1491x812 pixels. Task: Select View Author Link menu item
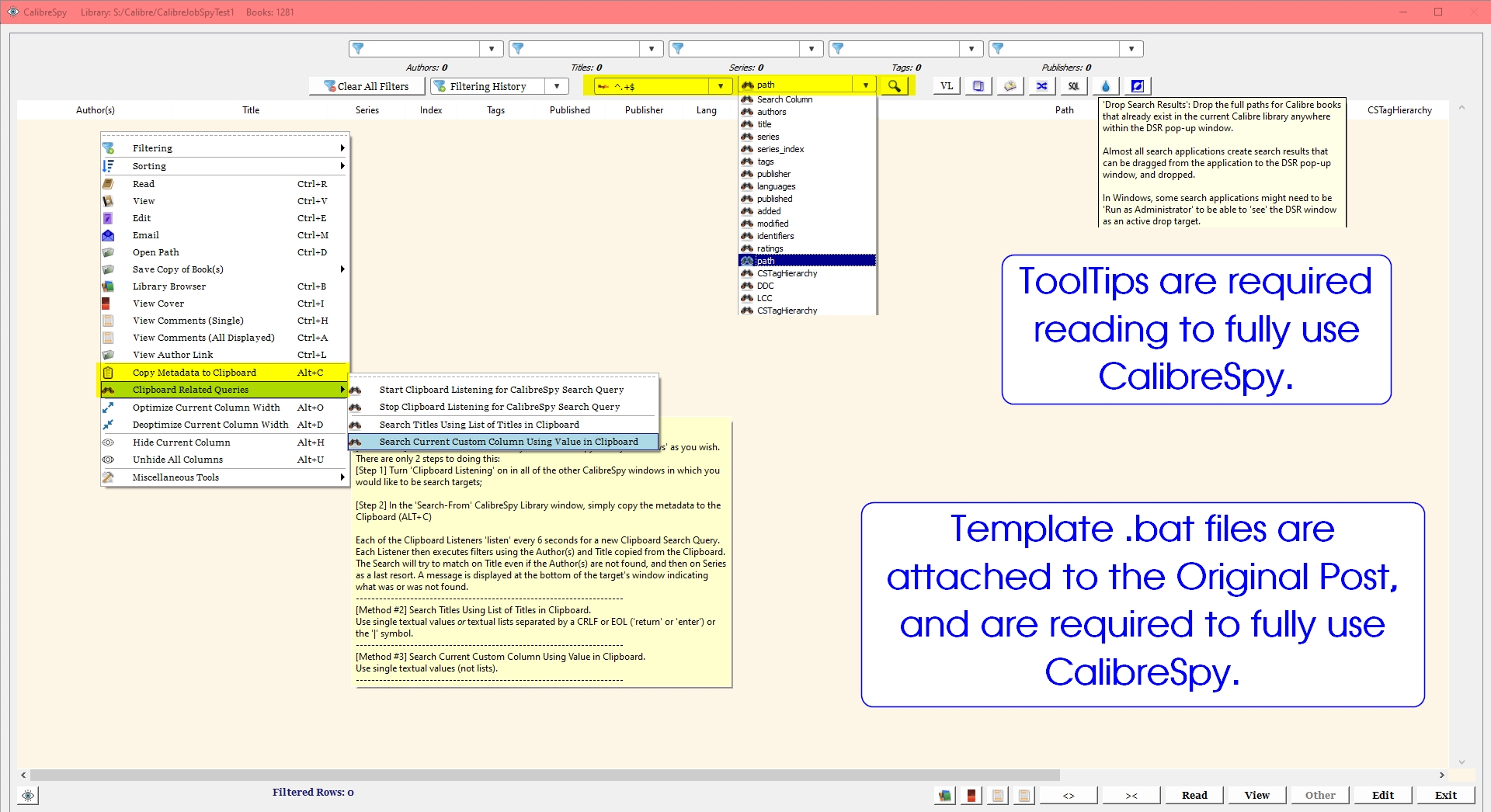[224, 355]
